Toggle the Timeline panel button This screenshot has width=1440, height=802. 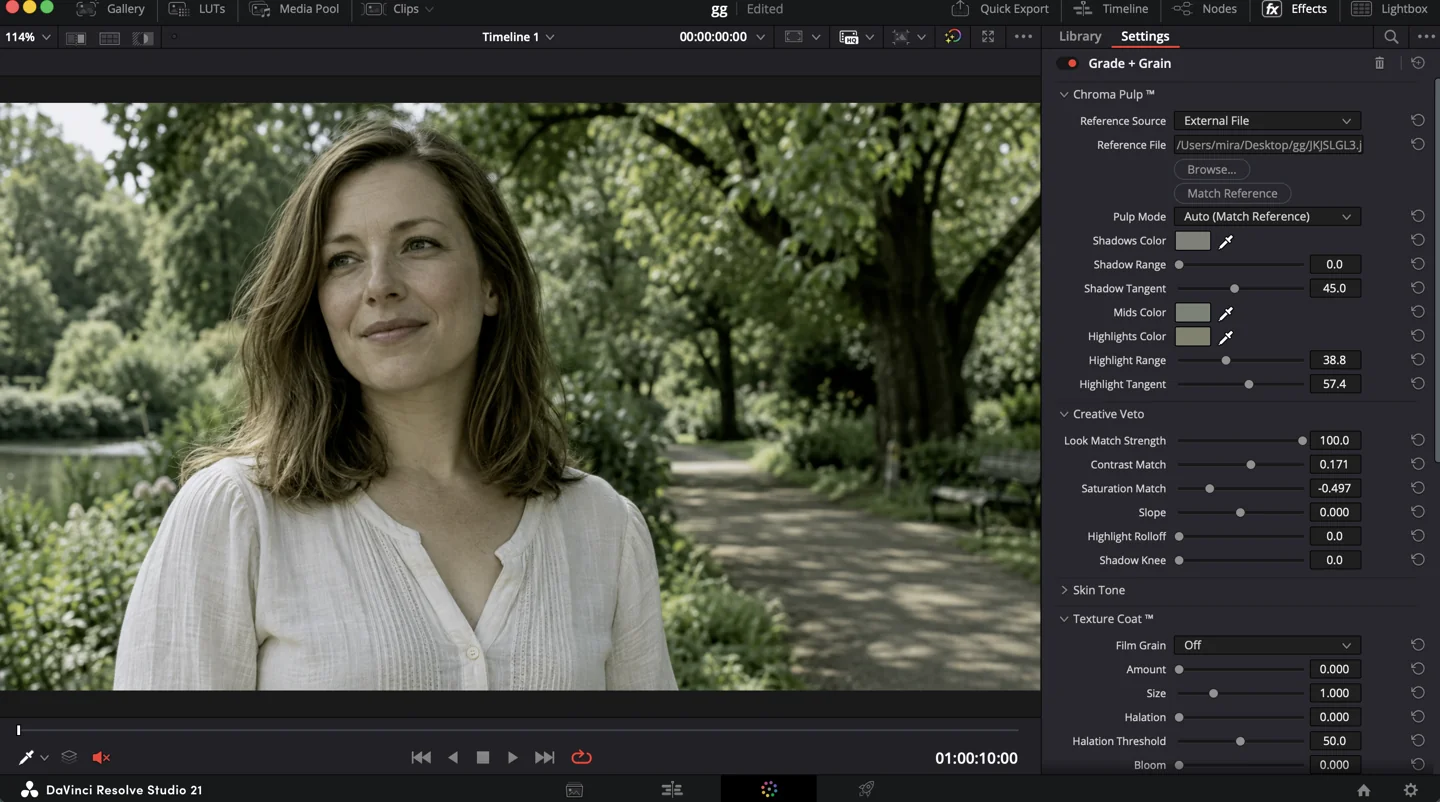coord(1110,9)
